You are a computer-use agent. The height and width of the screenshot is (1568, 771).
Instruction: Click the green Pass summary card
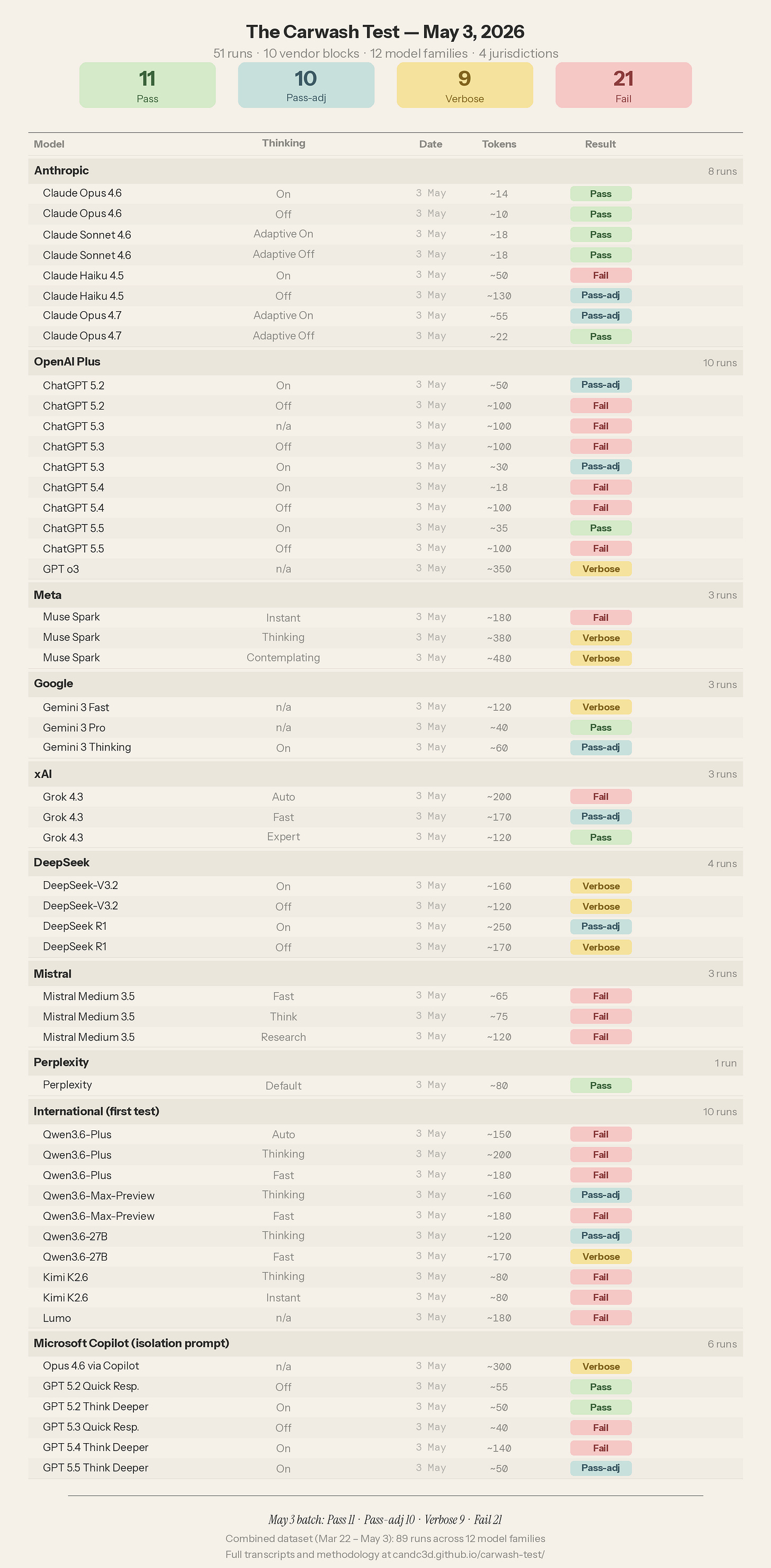[x=147, y=85]
